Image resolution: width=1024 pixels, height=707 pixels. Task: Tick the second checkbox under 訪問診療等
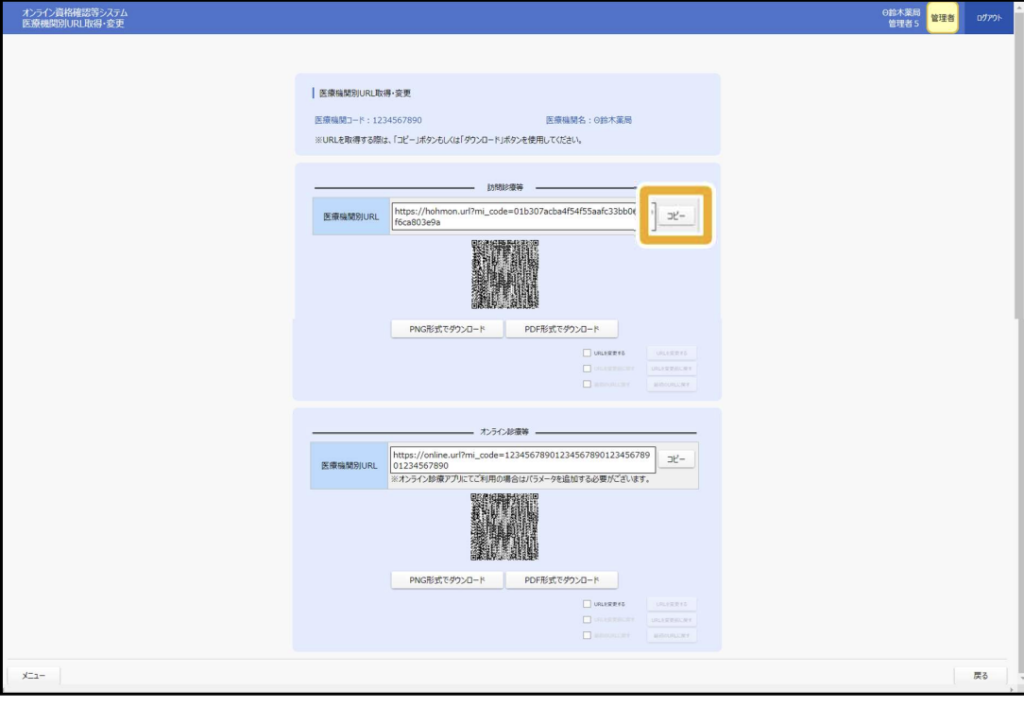pos(587,368)
